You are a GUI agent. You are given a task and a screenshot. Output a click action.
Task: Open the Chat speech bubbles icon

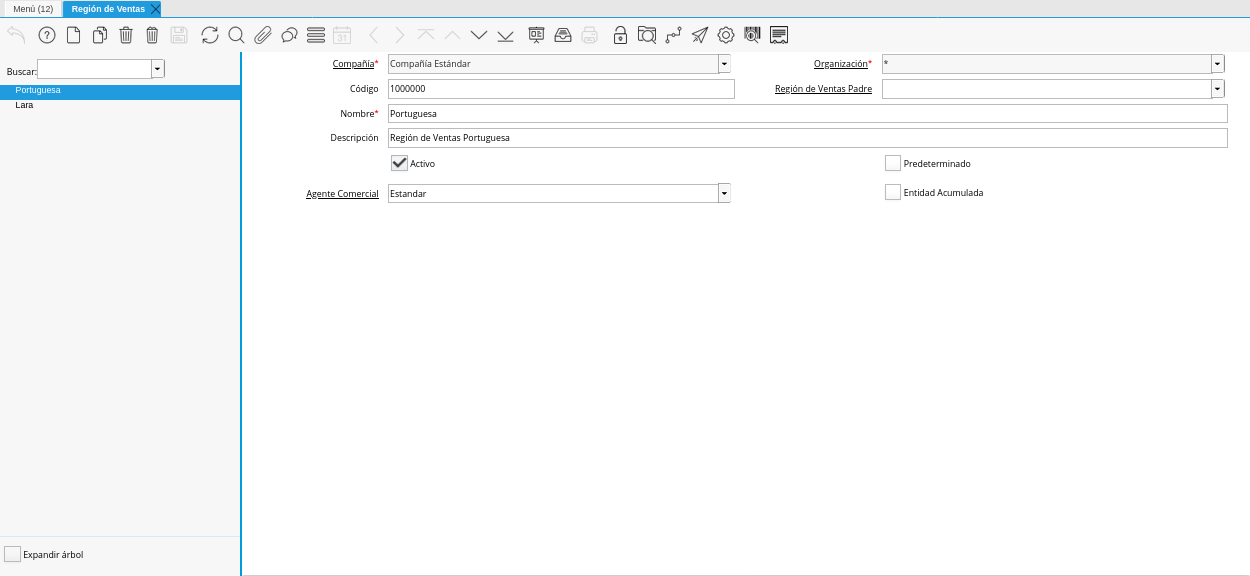click(x=289, y=35)
